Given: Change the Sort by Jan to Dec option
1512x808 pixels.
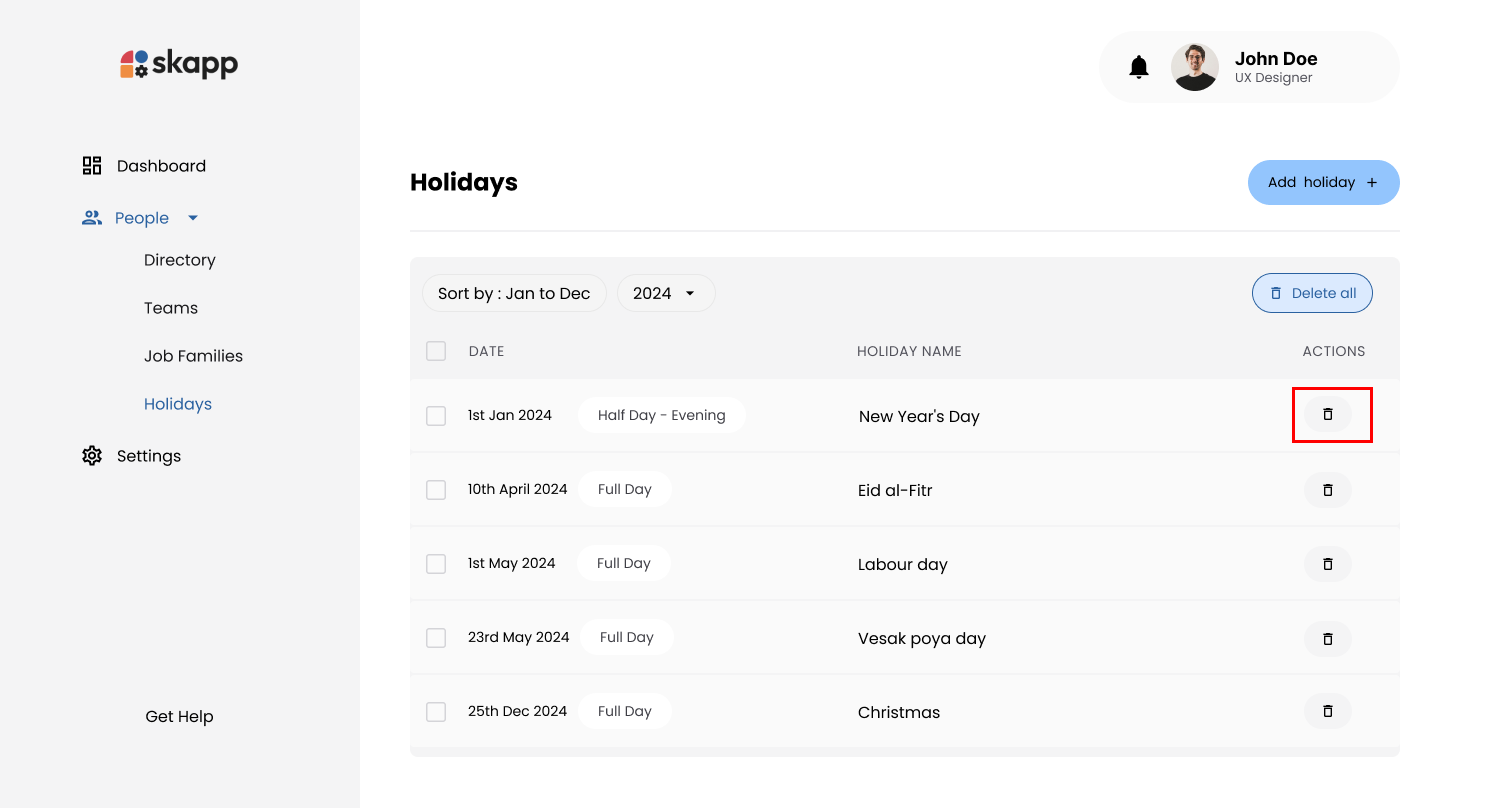Looking at the screenshot, I should coord(514,293).
